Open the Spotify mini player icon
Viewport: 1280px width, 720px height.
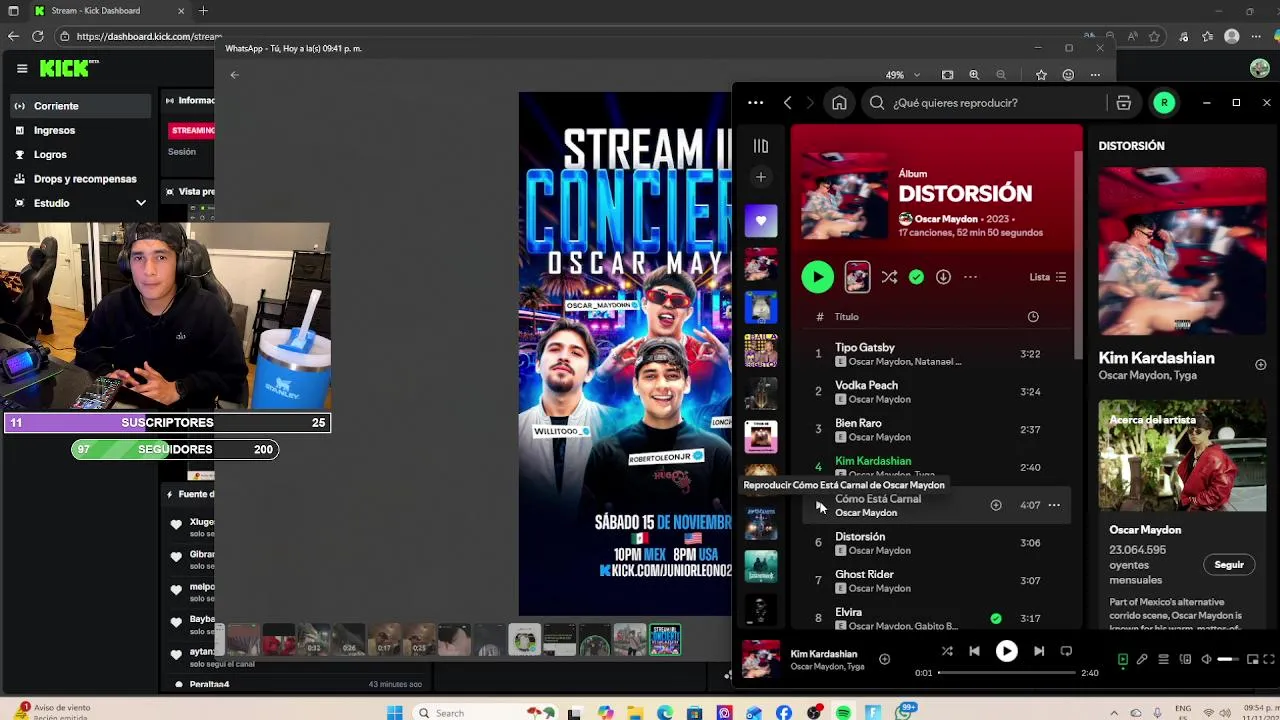pyautogui.click(x=1252, y=659)
